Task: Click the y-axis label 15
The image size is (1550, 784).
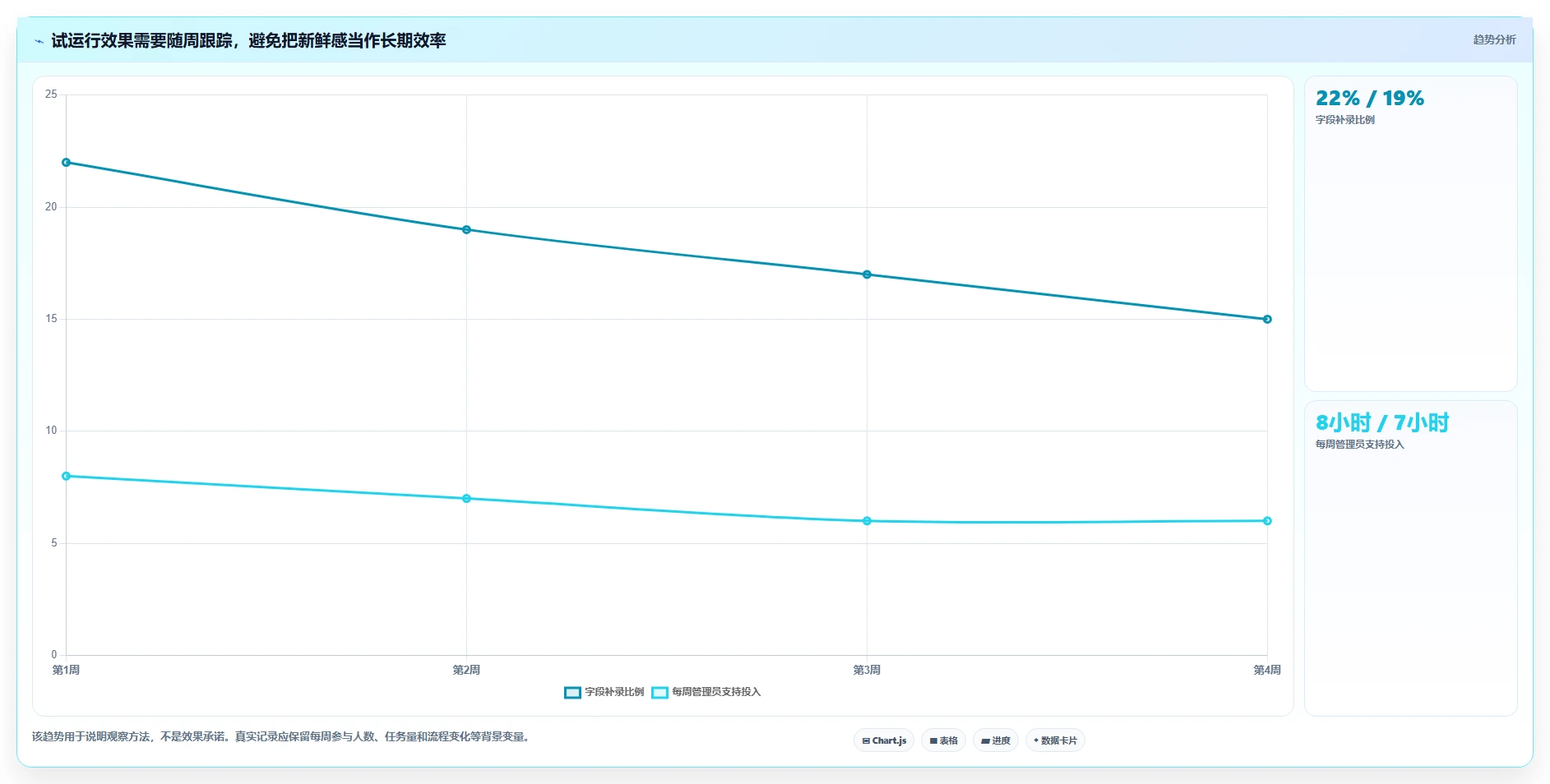Action: tap(51, 319)
